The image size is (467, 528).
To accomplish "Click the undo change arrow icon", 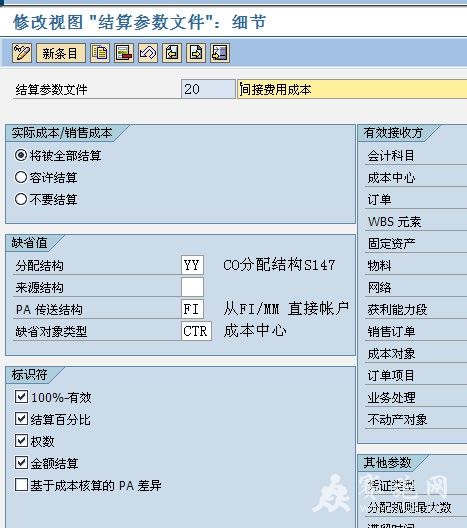I will 148,53.
